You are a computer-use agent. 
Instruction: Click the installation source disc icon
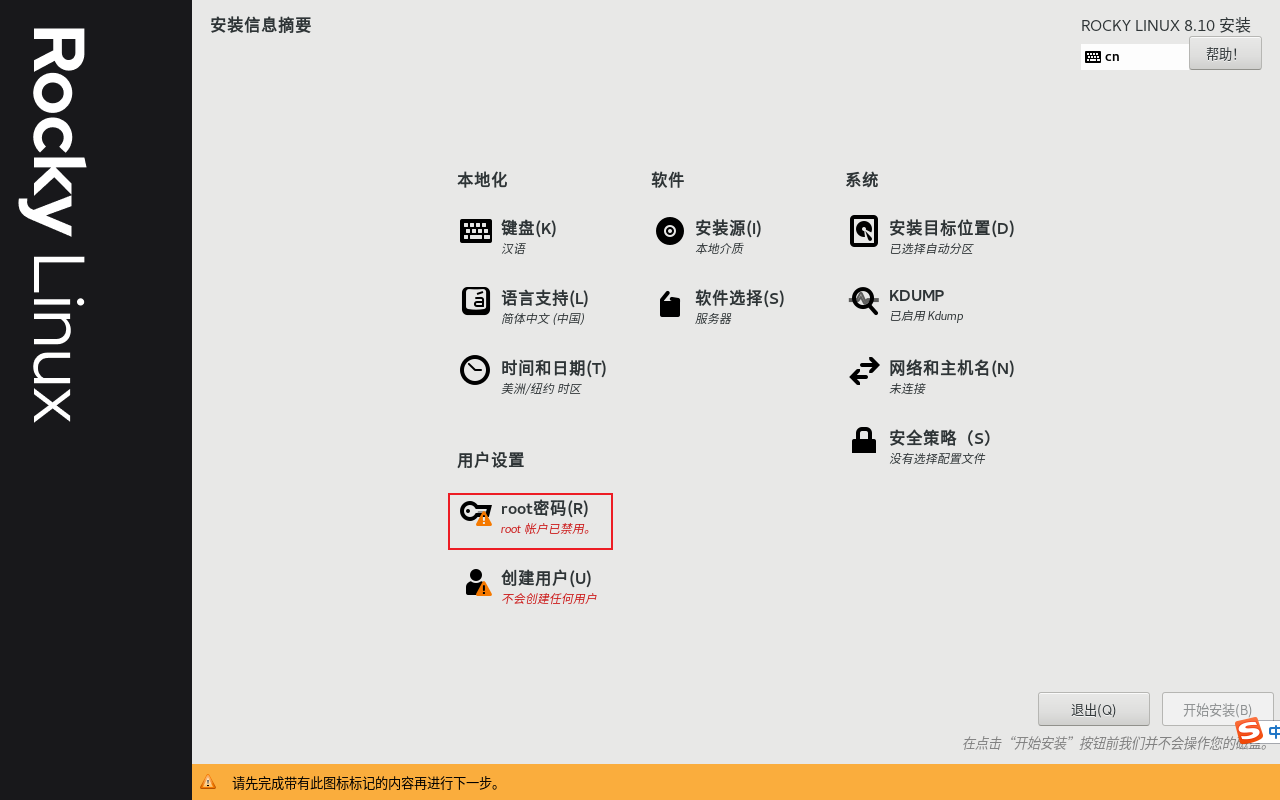point(670,231)
